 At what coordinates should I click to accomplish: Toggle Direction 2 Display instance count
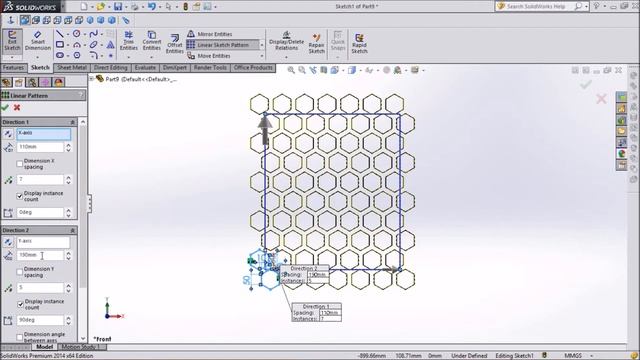[x=20, y=304]
